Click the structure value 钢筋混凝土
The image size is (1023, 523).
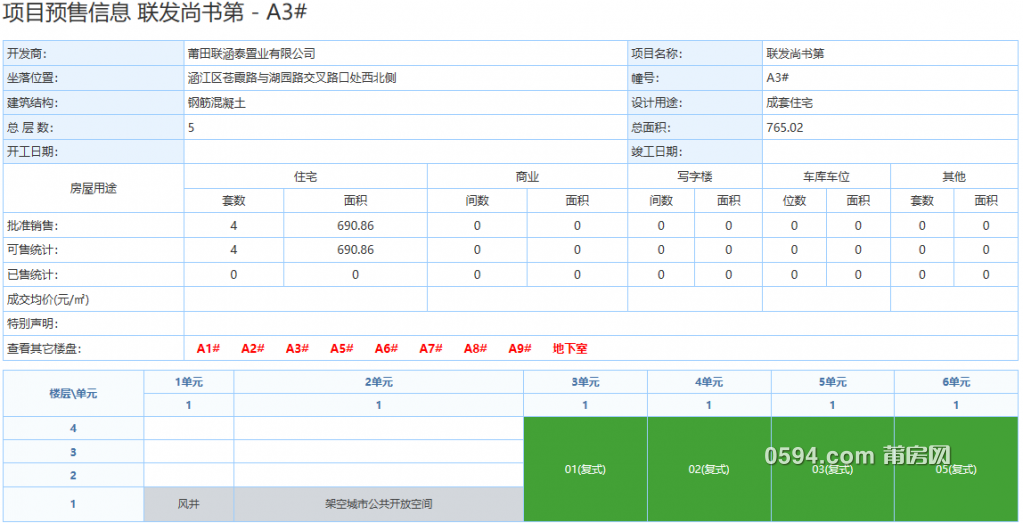(x=217, y=103)
